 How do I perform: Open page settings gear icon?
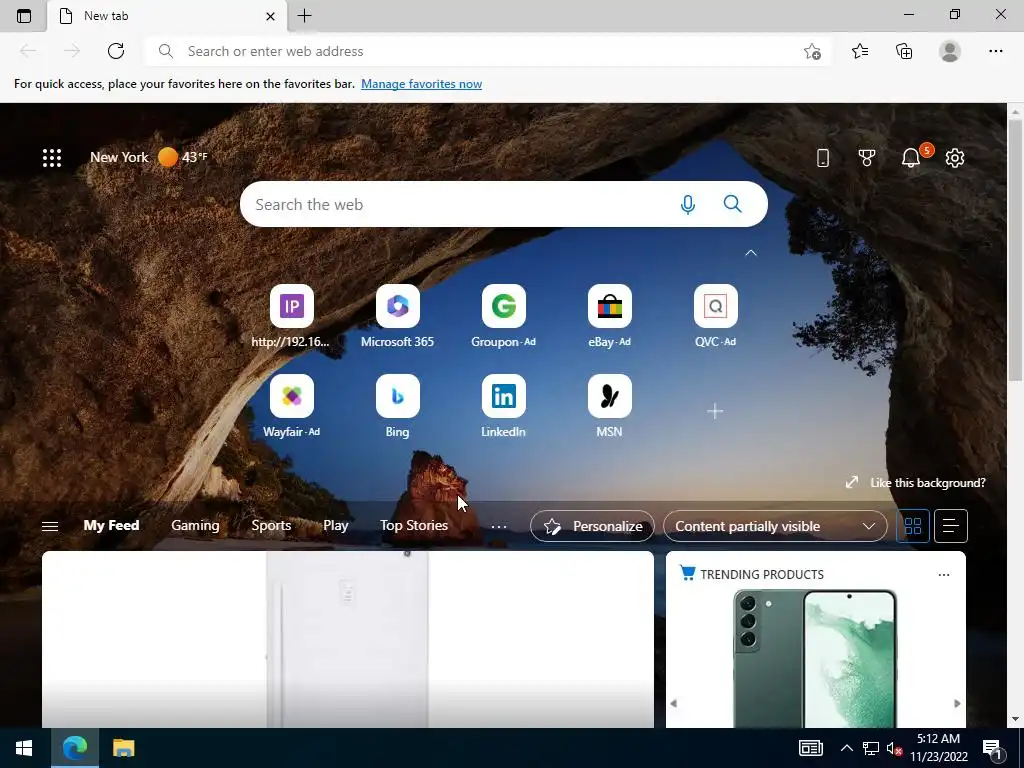955,157
